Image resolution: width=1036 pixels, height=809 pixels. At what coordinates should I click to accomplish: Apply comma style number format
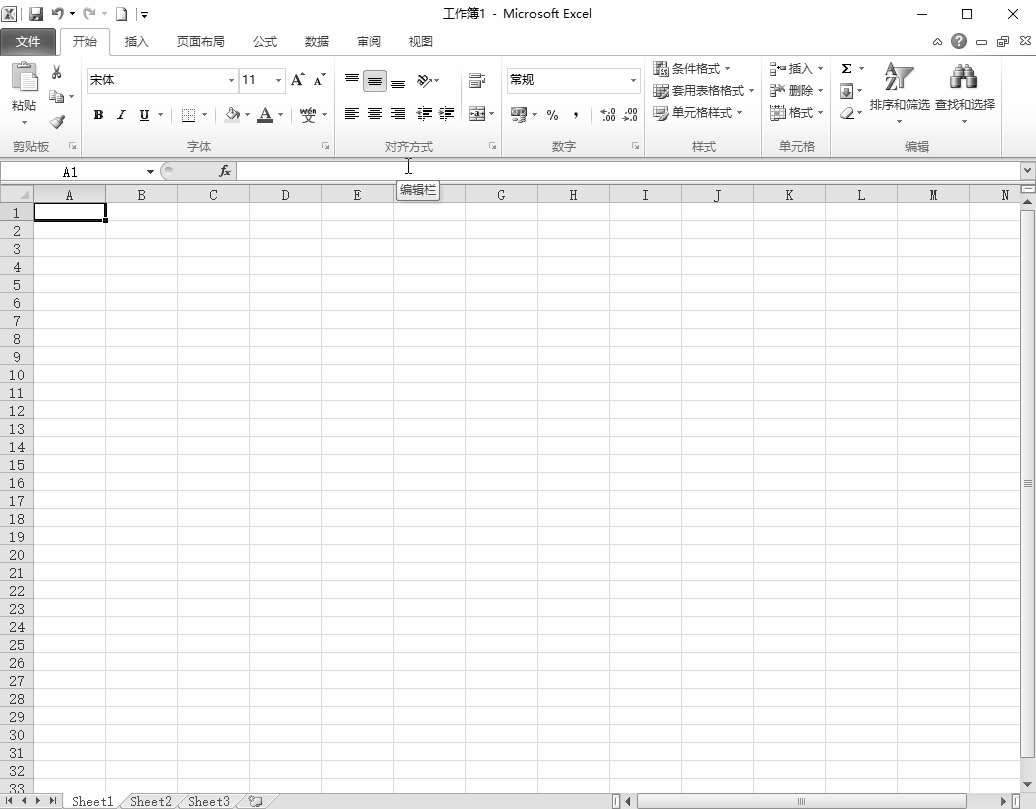tap(576, 115)
